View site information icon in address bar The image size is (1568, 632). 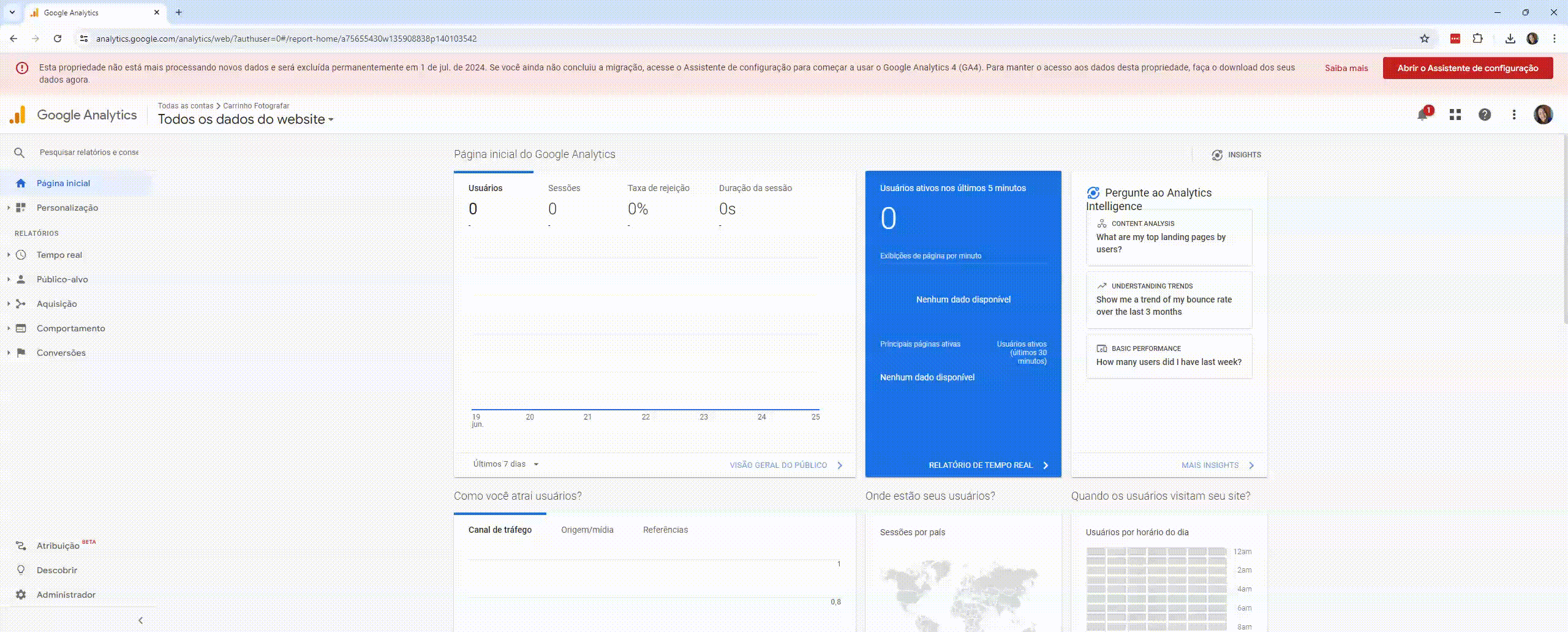point(83,39)
